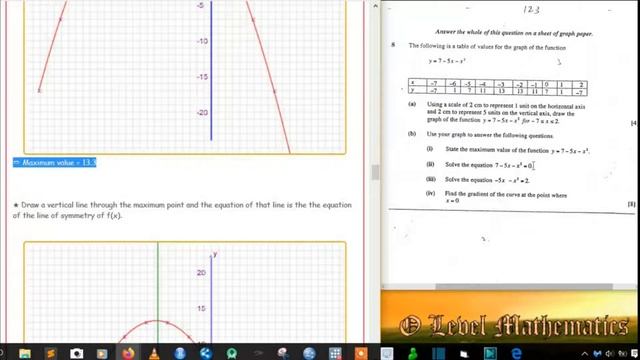Open the network tray icon
The height and width of the screenshot is (360, 640).
(x=622, y=353)
